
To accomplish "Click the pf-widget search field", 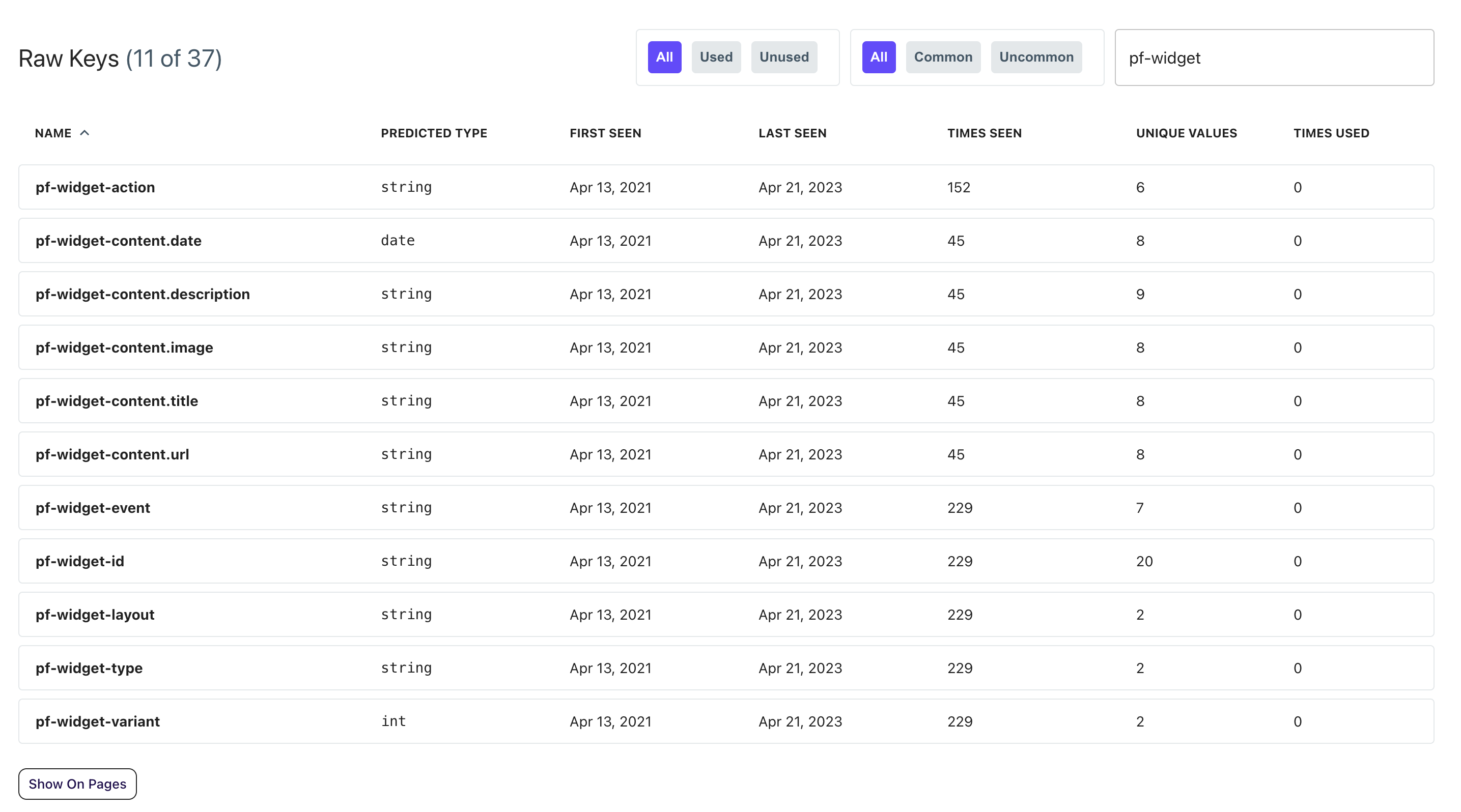I will pos(1274,58).
